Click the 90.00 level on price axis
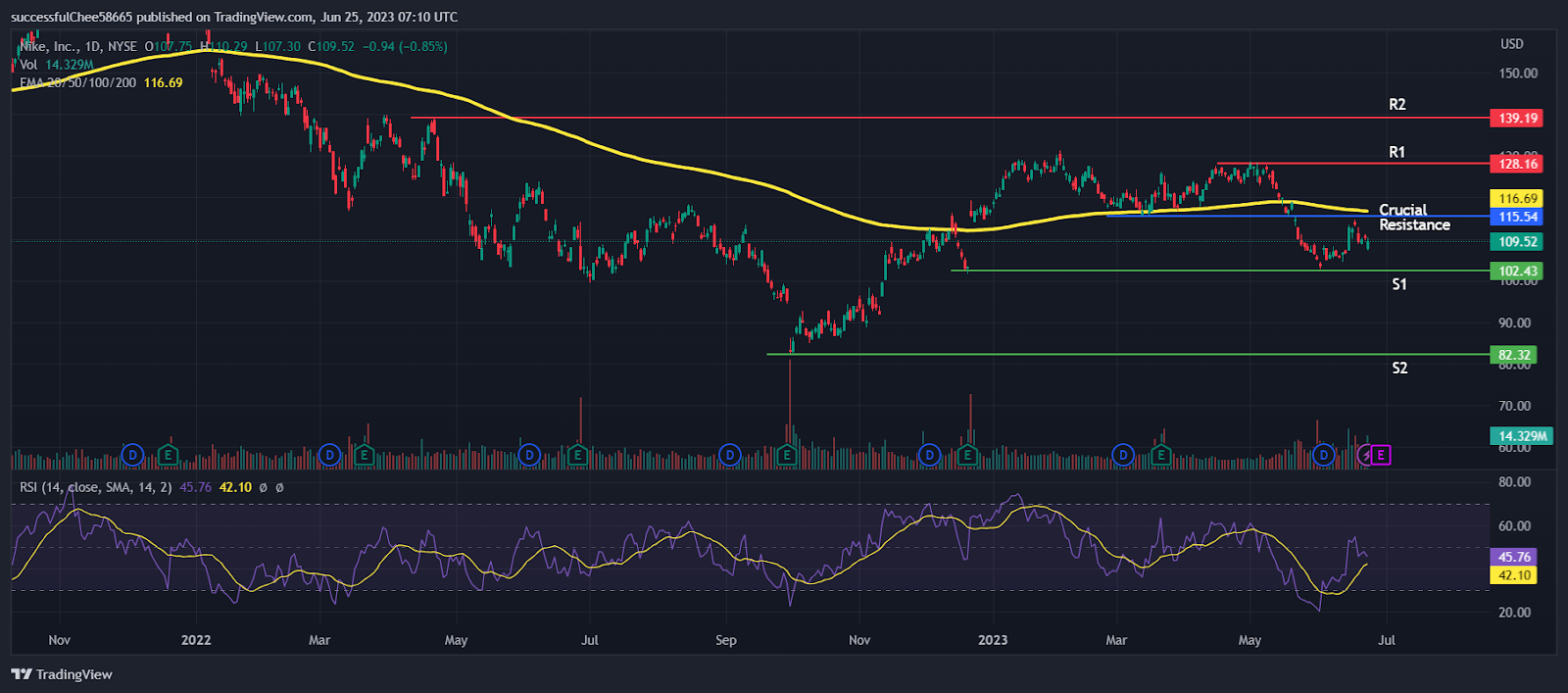The image size is (1568, 693). (x=1515, y=323)
